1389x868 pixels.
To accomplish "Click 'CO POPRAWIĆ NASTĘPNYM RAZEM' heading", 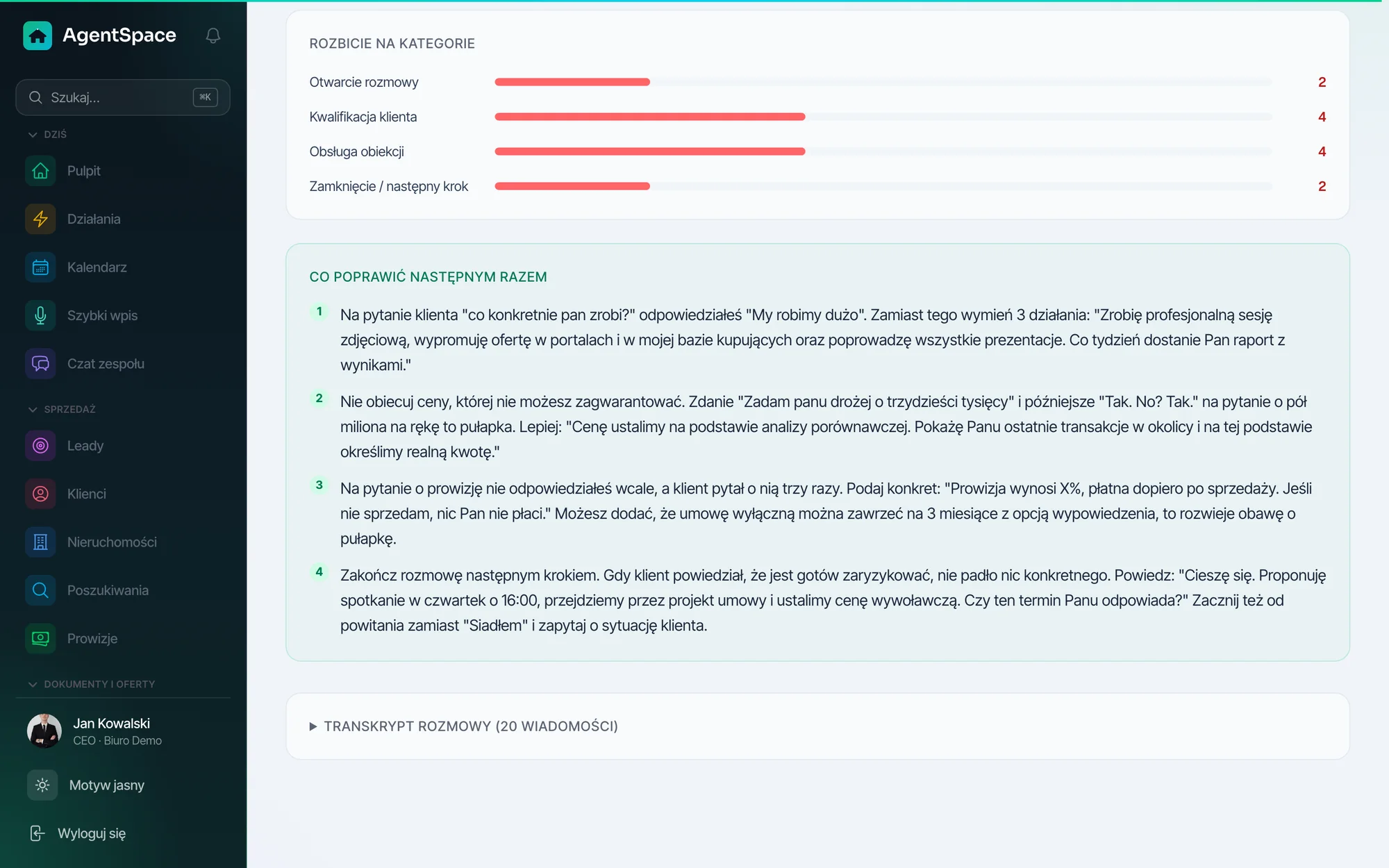I will pos(428,277).
